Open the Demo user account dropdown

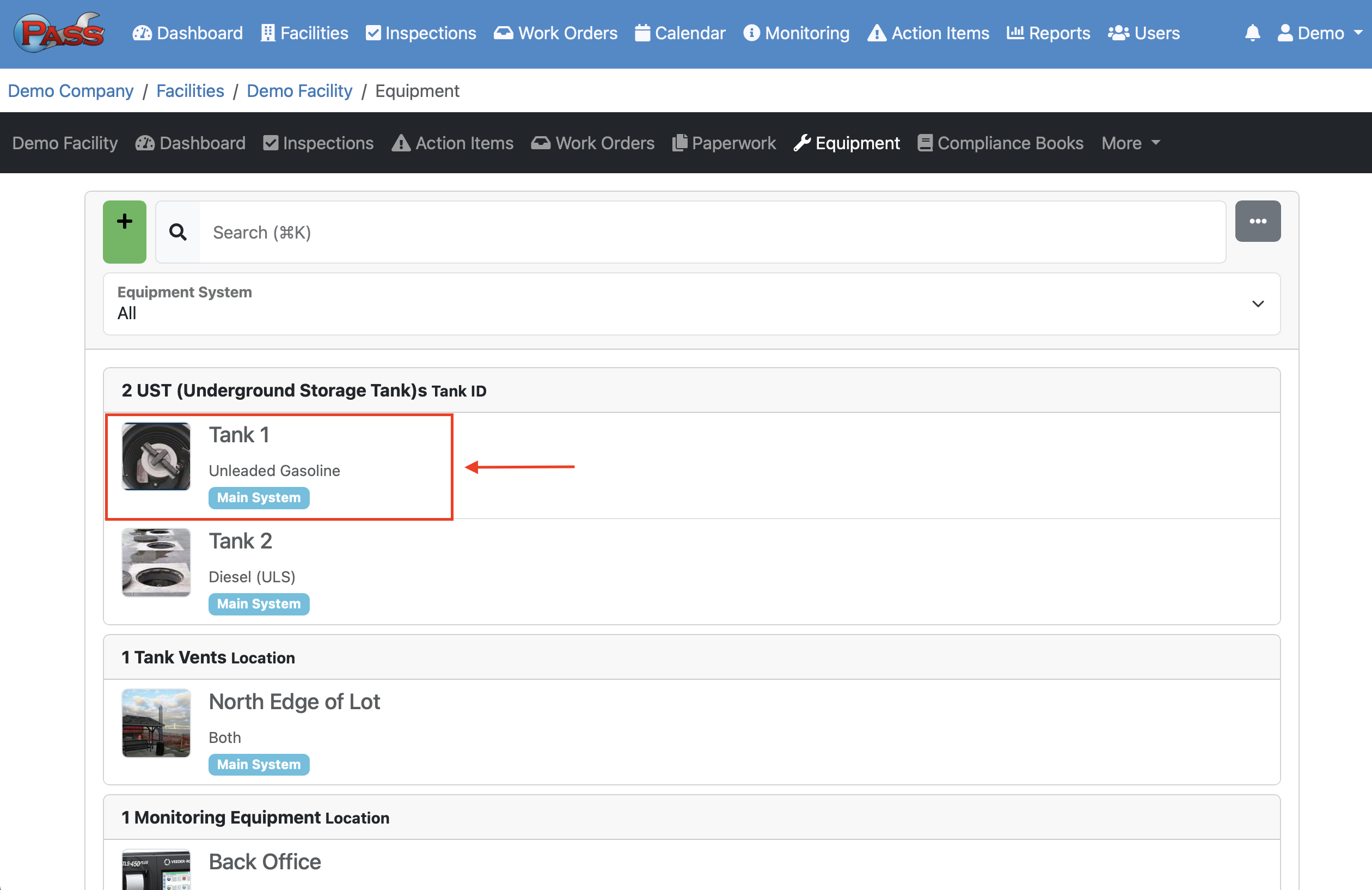click(1319, 33)
